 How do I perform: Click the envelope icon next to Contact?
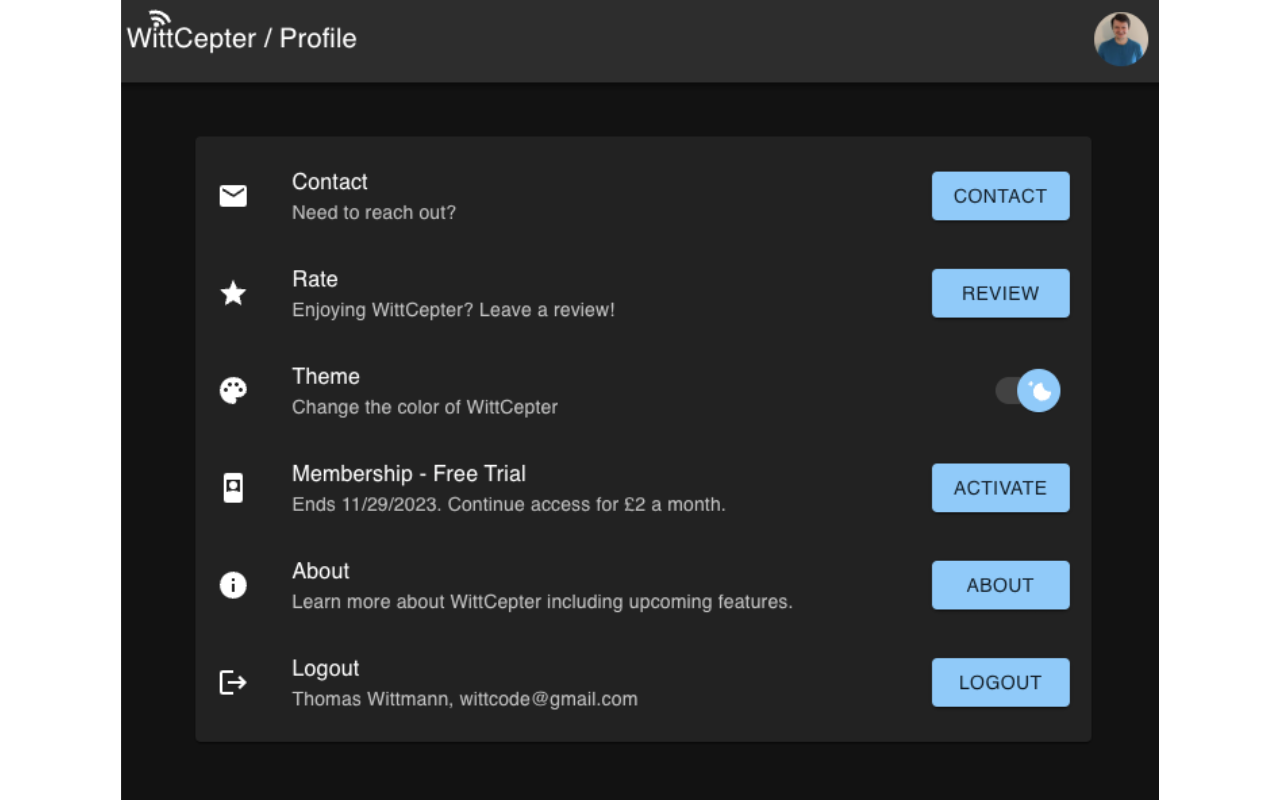(233, 196)
